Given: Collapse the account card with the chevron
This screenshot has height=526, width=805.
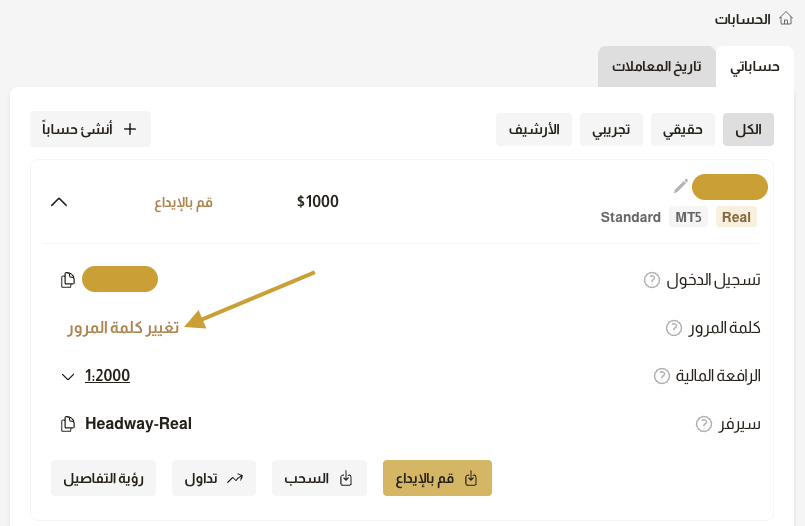Looking at the screenshot, I should coord(59,202).
